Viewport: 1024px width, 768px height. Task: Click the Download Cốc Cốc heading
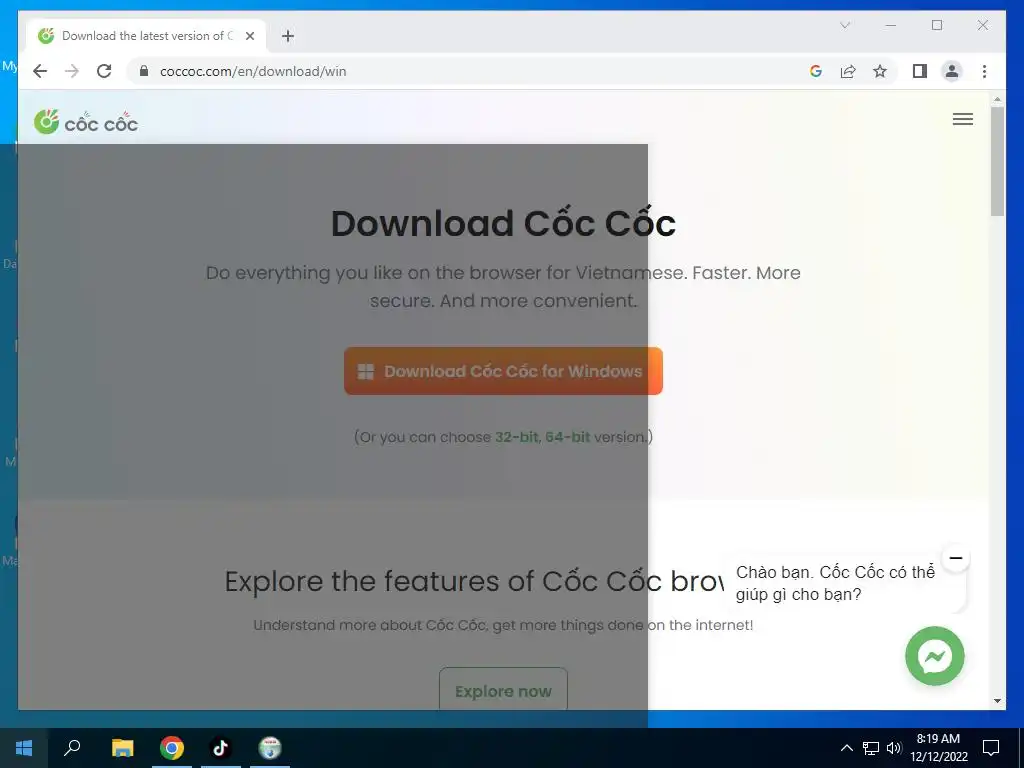point(504,223)
